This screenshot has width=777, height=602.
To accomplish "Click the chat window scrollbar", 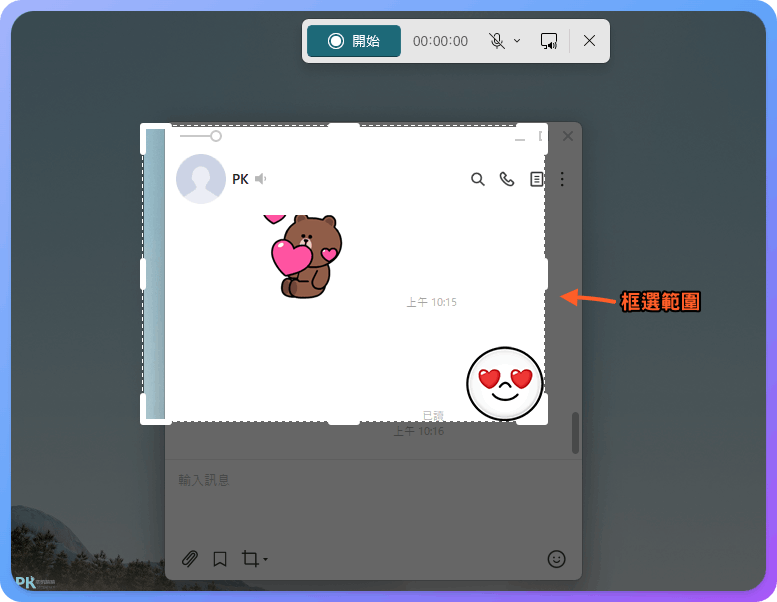I will click(x=575, y=433).
